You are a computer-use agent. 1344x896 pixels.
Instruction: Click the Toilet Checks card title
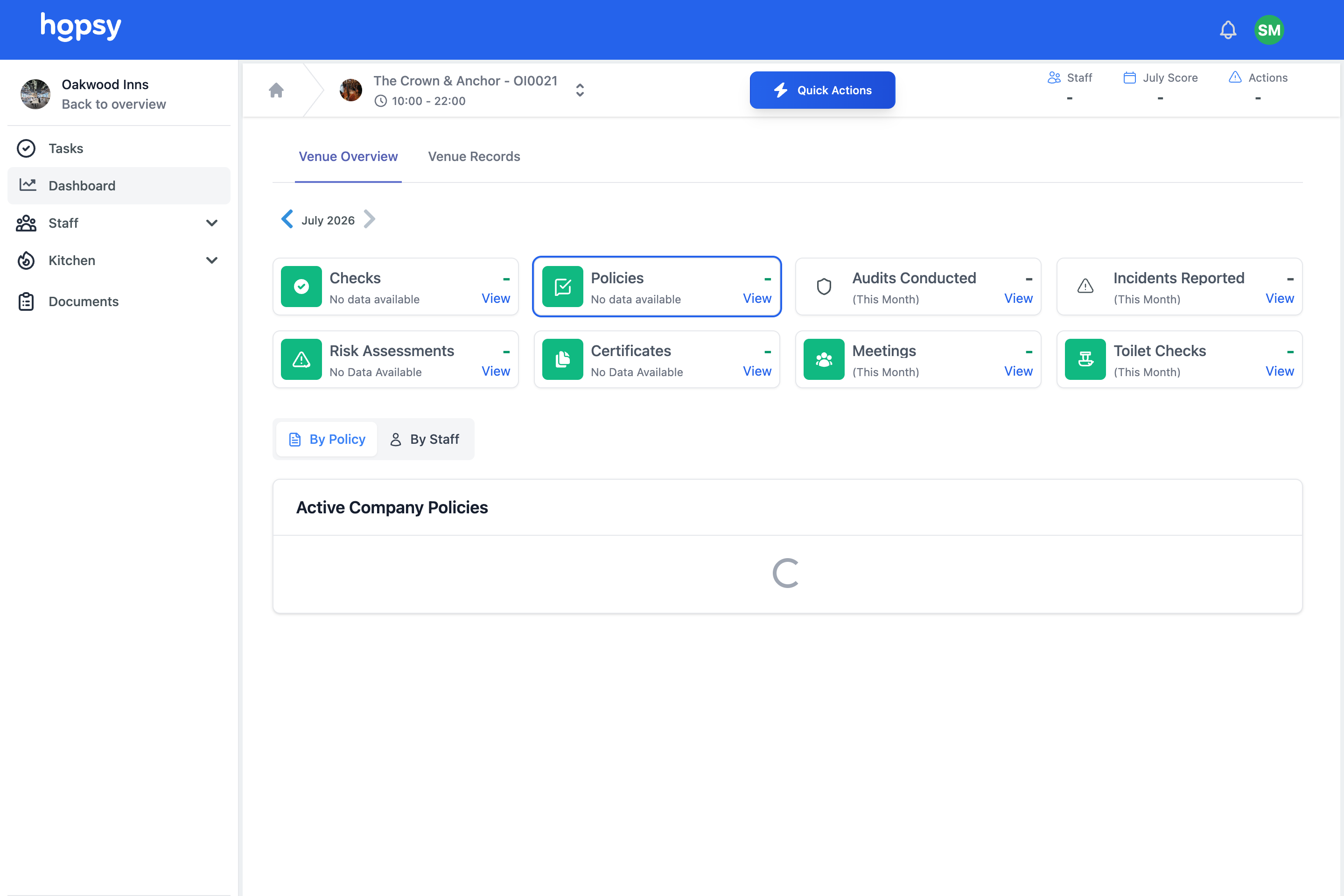[x=1159, y=351]
